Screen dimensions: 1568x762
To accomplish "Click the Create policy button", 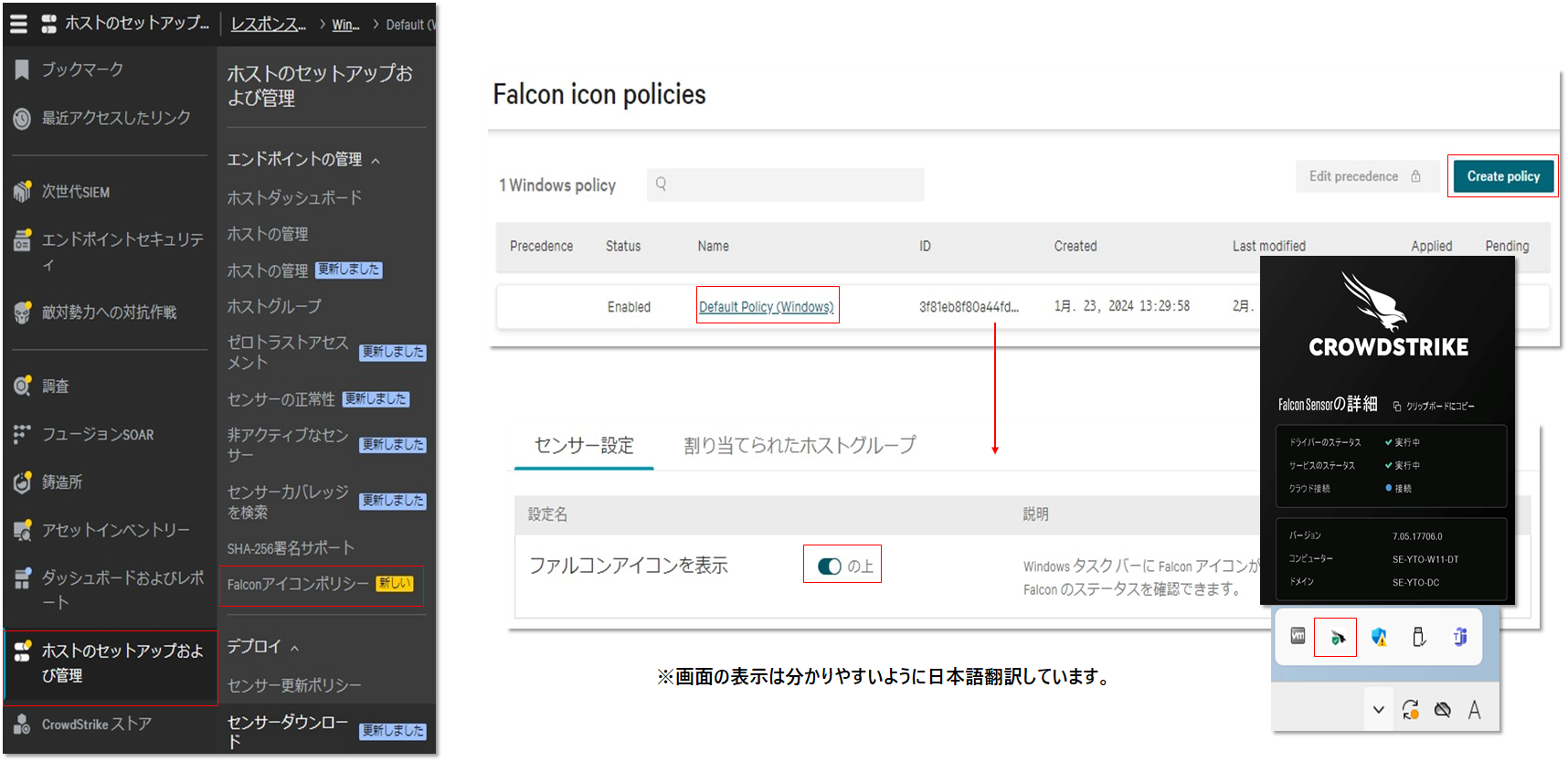I will [x=1503, y=176].
